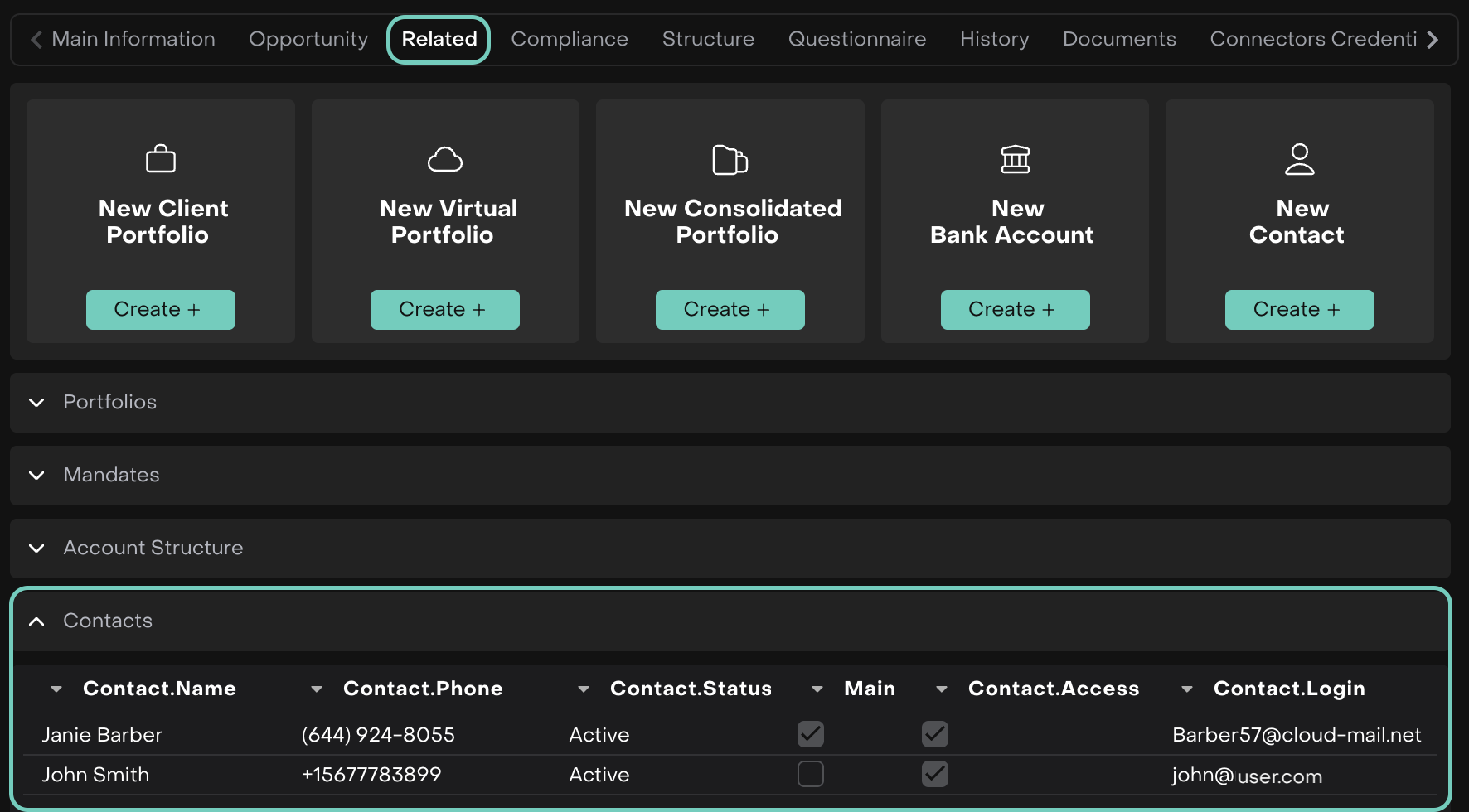Image resolution: width=1469 pixels, height=812 pixels.
Task: Open Contact.Status column dropdown arrow
Action: tap(584, 689)
